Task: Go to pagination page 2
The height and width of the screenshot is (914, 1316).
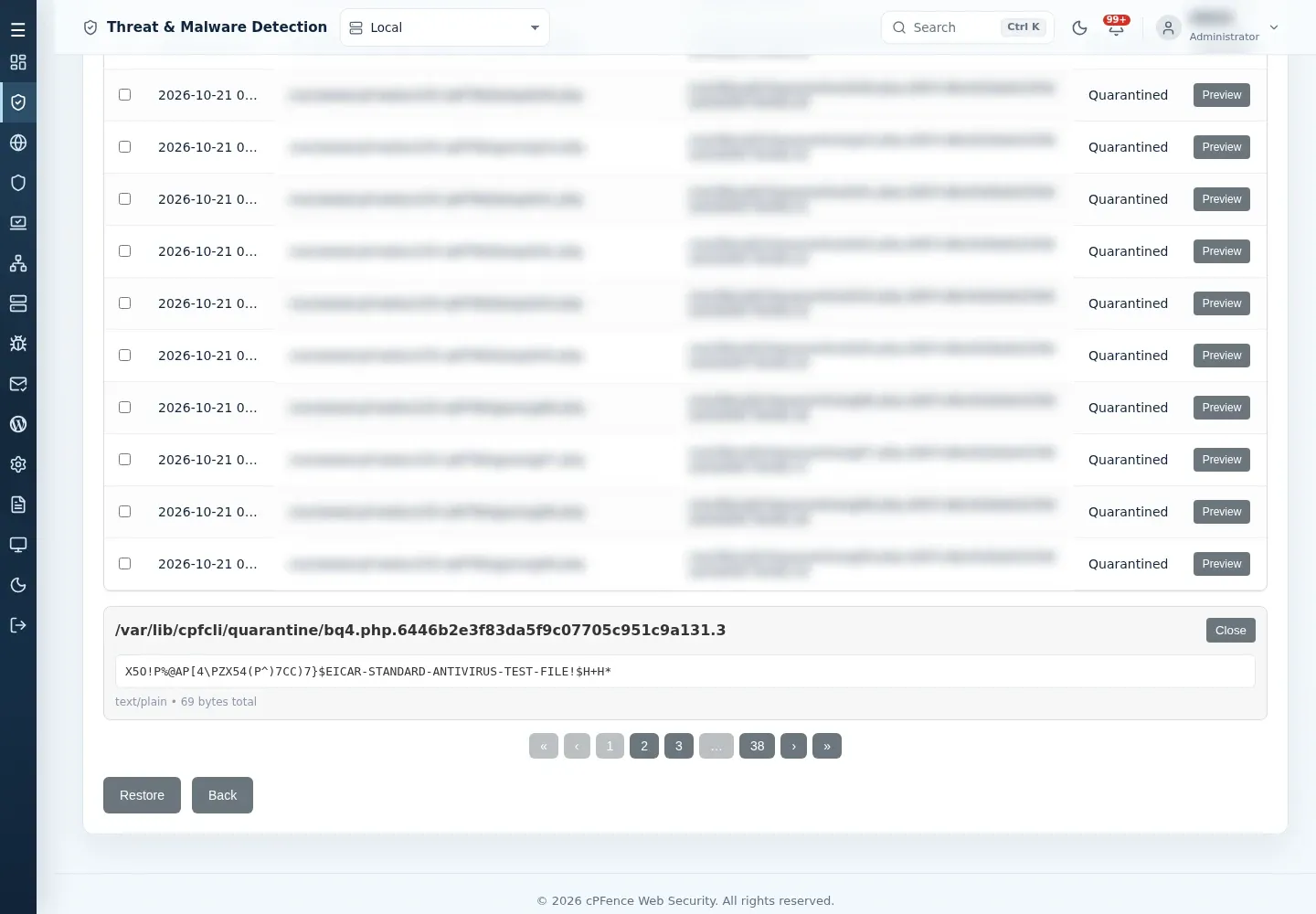Action: 644,746
